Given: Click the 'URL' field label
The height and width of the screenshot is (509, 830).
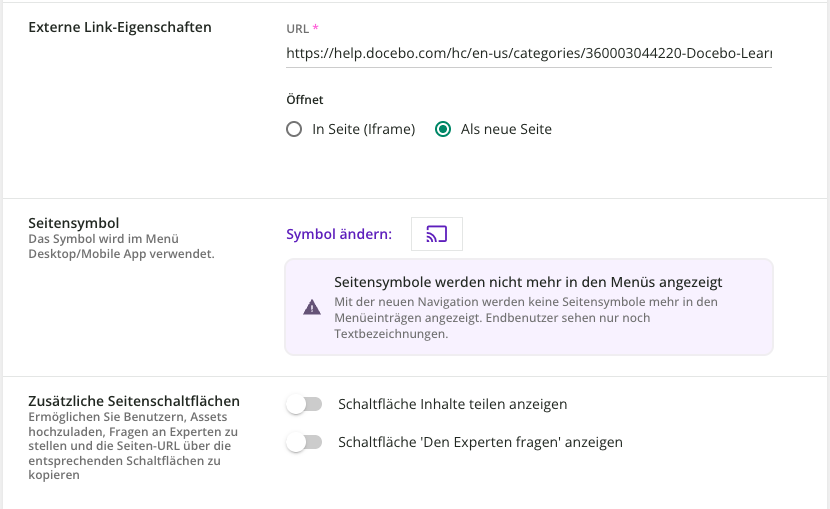Looking at the screenshot, I should (297, 29).
